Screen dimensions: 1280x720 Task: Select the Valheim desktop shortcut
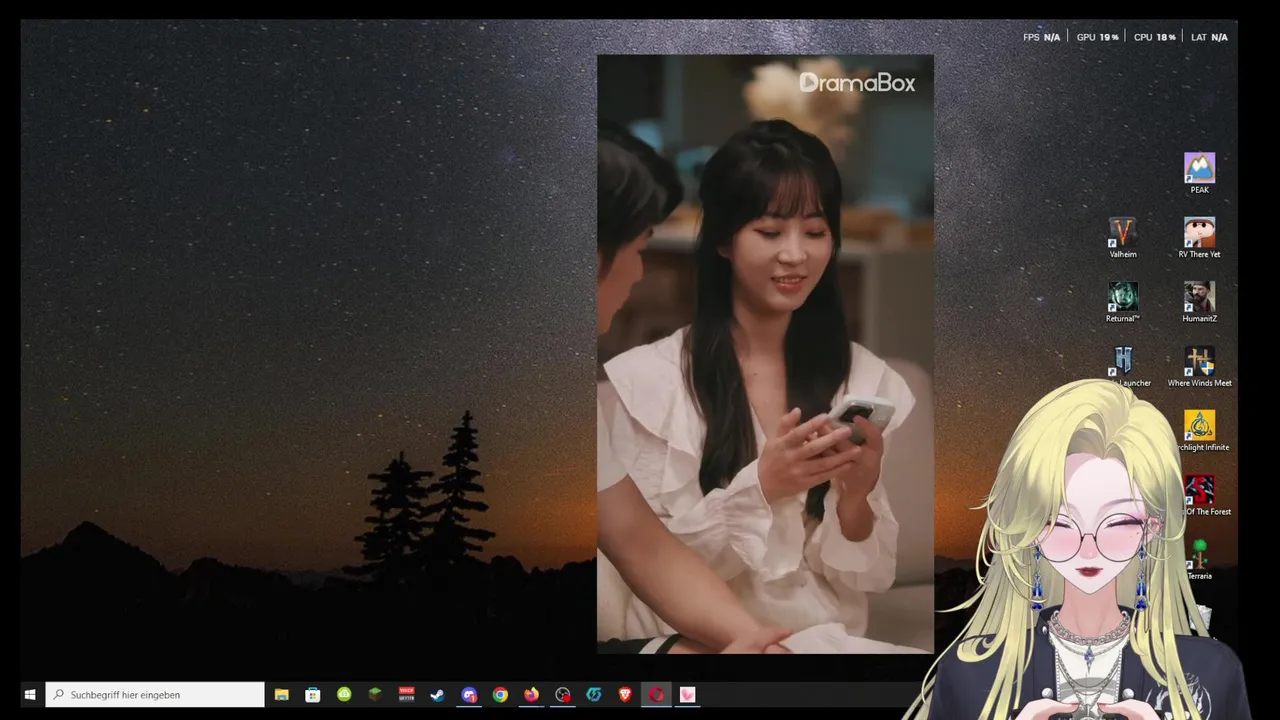[x=1123, y=238]
